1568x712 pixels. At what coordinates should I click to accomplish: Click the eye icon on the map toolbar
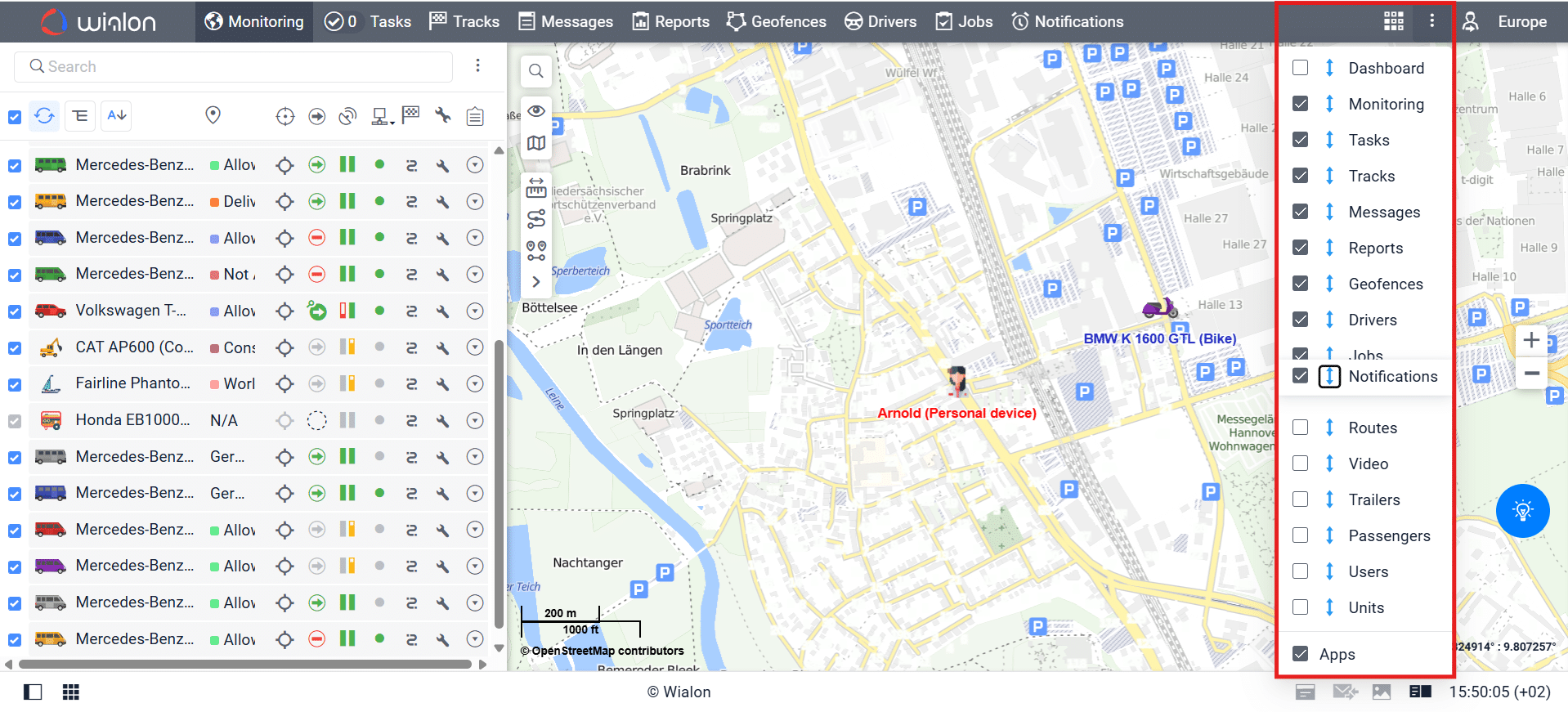click(536, 110)
